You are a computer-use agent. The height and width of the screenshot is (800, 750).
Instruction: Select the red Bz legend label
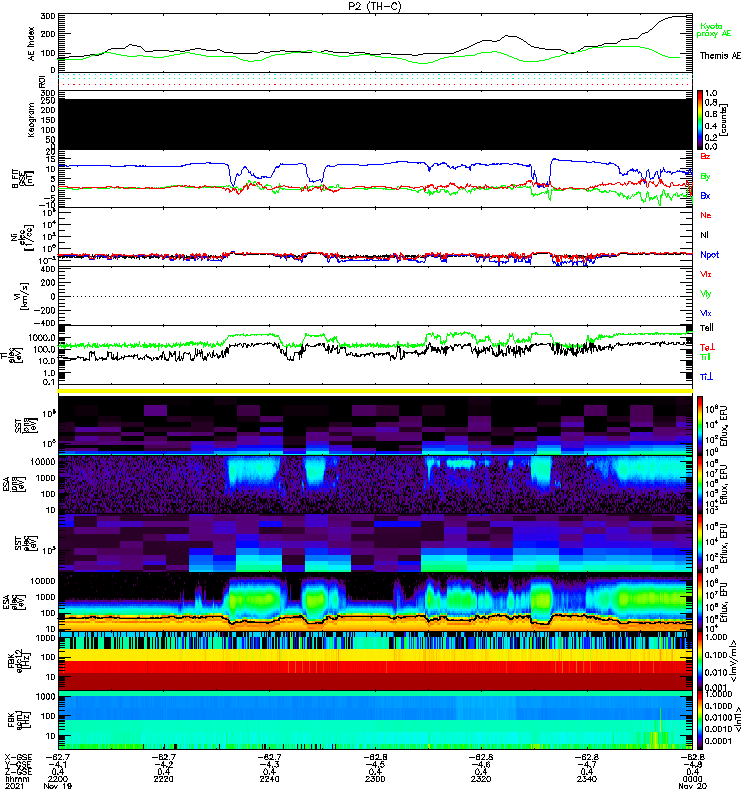click(x=705, y=157)
